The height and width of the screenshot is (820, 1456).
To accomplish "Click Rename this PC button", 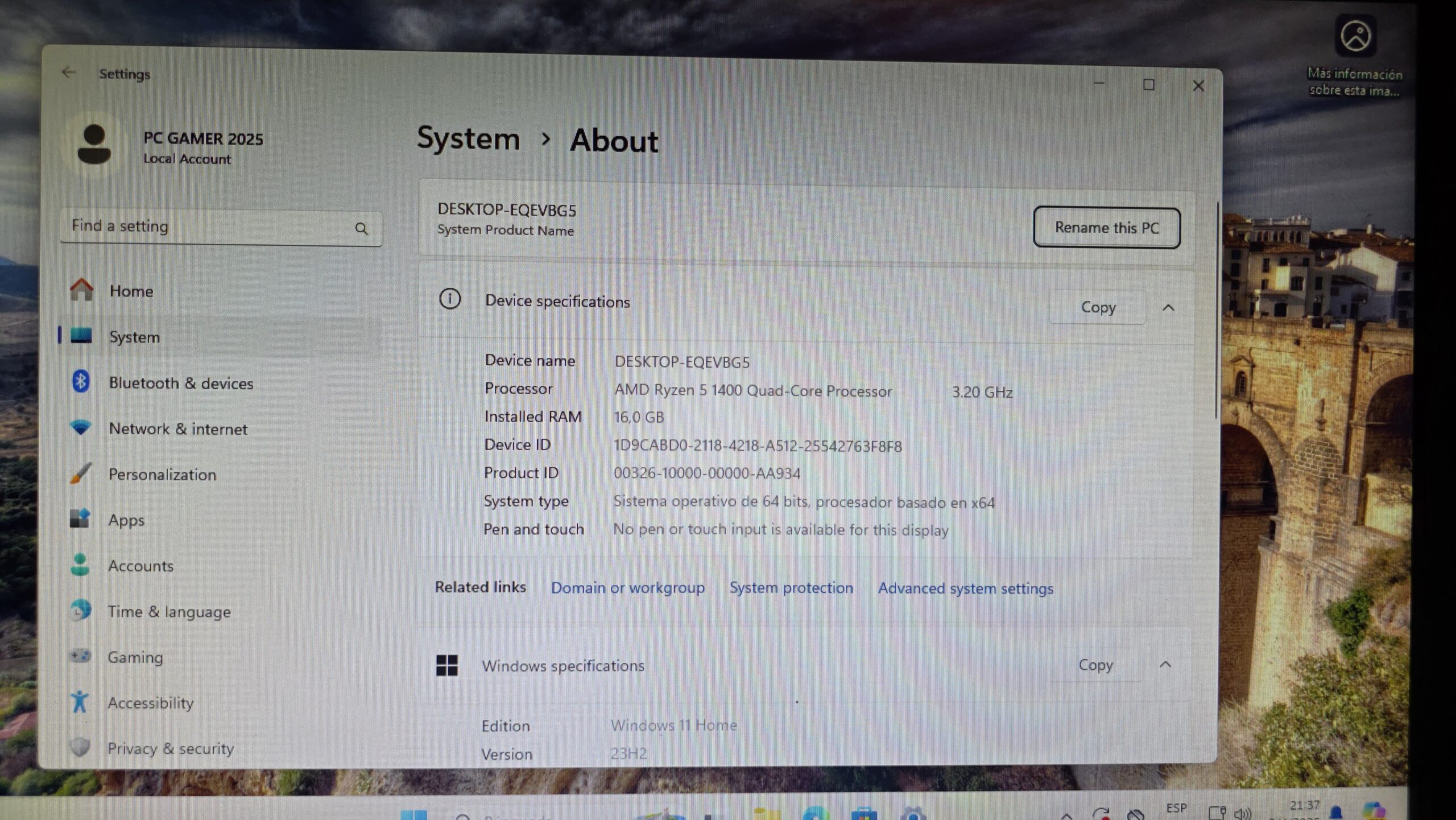I will click(1106, 228).
